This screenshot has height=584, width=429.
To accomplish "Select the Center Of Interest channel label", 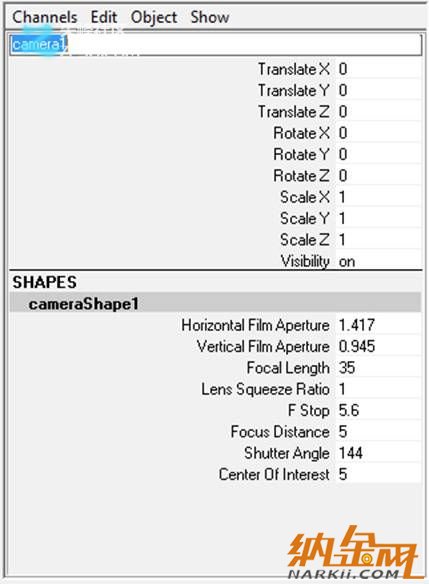I will coord(274,474).
